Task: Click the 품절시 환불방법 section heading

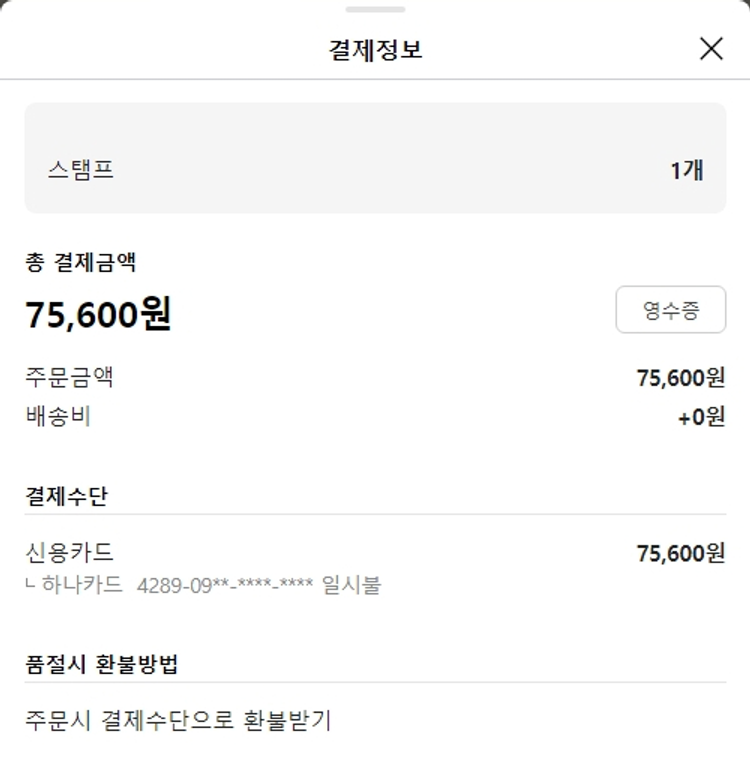Action: [102, 664]
